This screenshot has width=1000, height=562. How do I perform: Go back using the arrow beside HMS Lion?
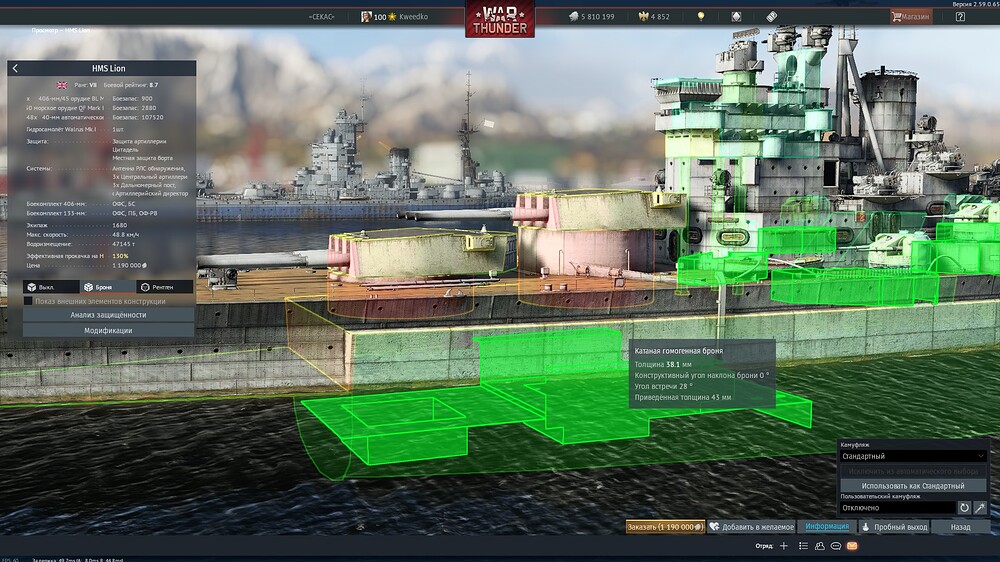15,68
